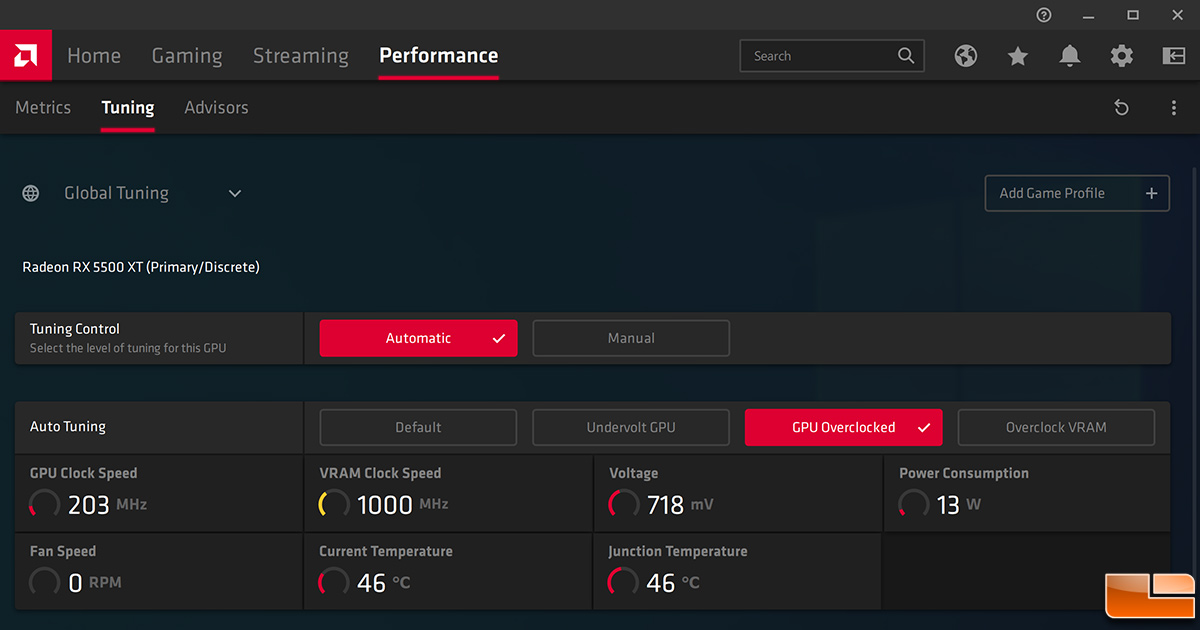Click the Fan Speed gauge dial

[45, 582]
